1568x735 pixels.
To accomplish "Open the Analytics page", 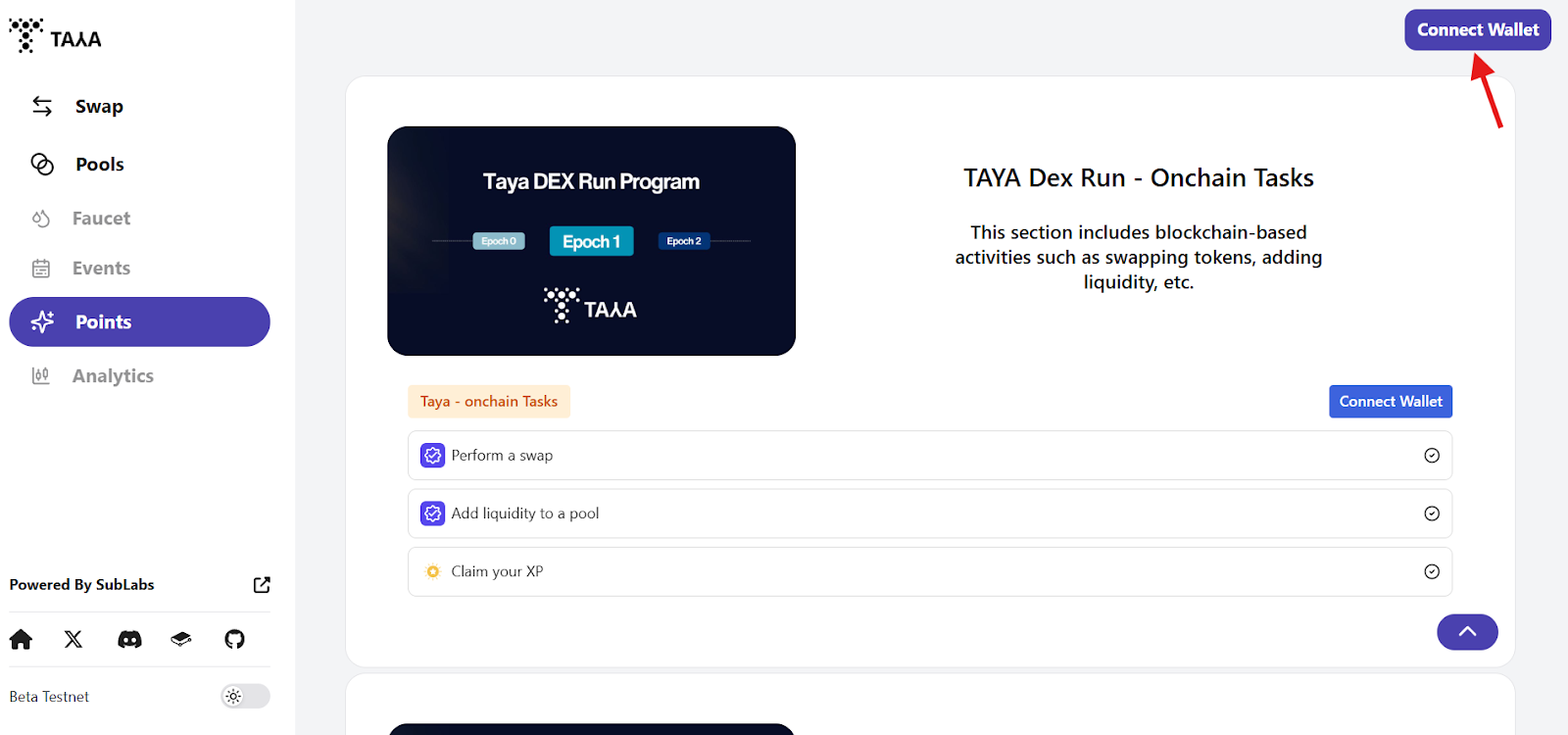I will pyautogui.click(x=113, y=376).
